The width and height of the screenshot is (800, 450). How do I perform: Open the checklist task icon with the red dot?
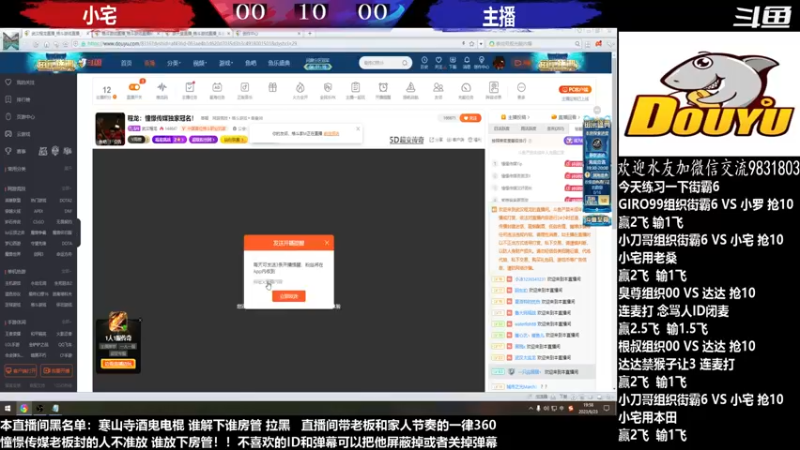(190, 87)
